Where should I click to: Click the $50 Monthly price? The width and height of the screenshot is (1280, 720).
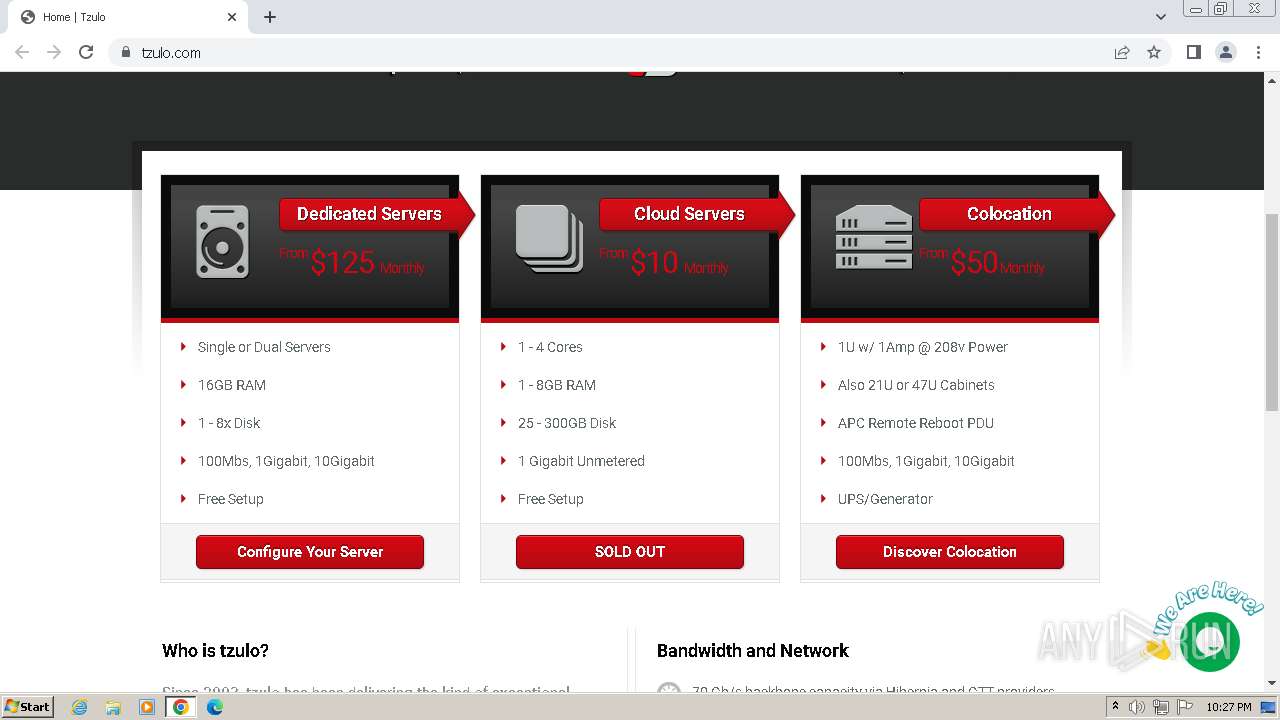[x=982, y=263]
